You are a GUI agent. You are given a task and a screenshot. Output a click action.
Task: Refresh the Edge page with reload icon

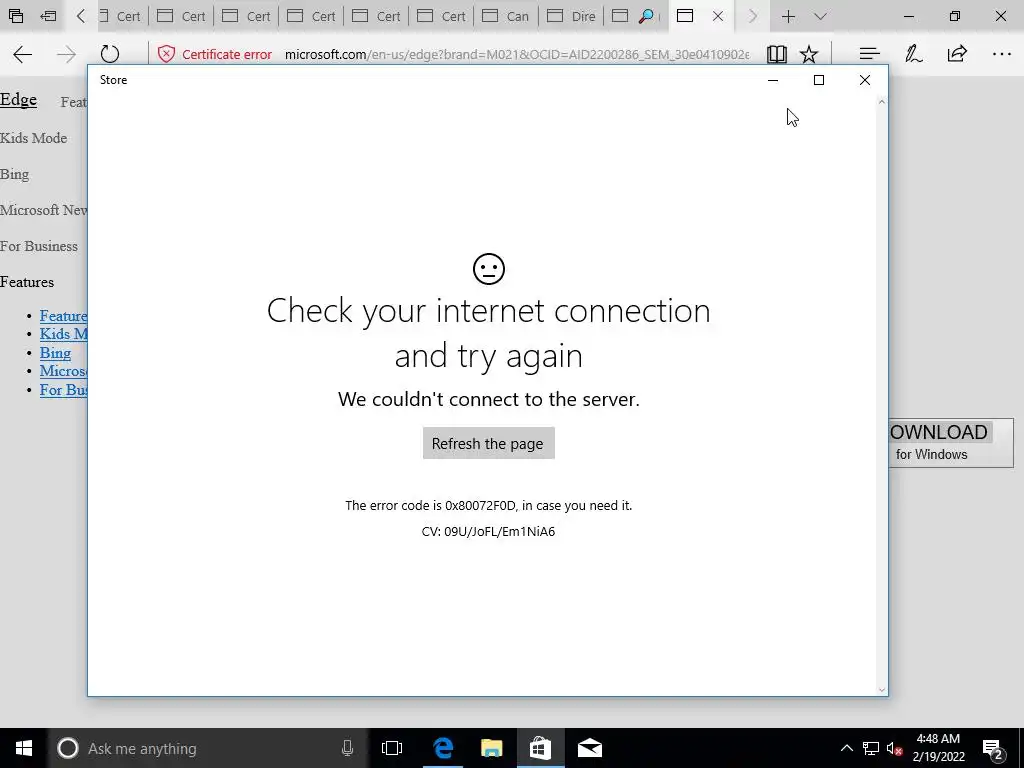tap(110, 54)
